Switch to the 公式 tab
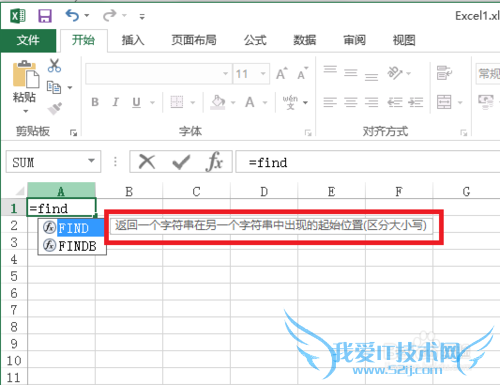This screenshot has width=500, height=385. coord(255,40)
